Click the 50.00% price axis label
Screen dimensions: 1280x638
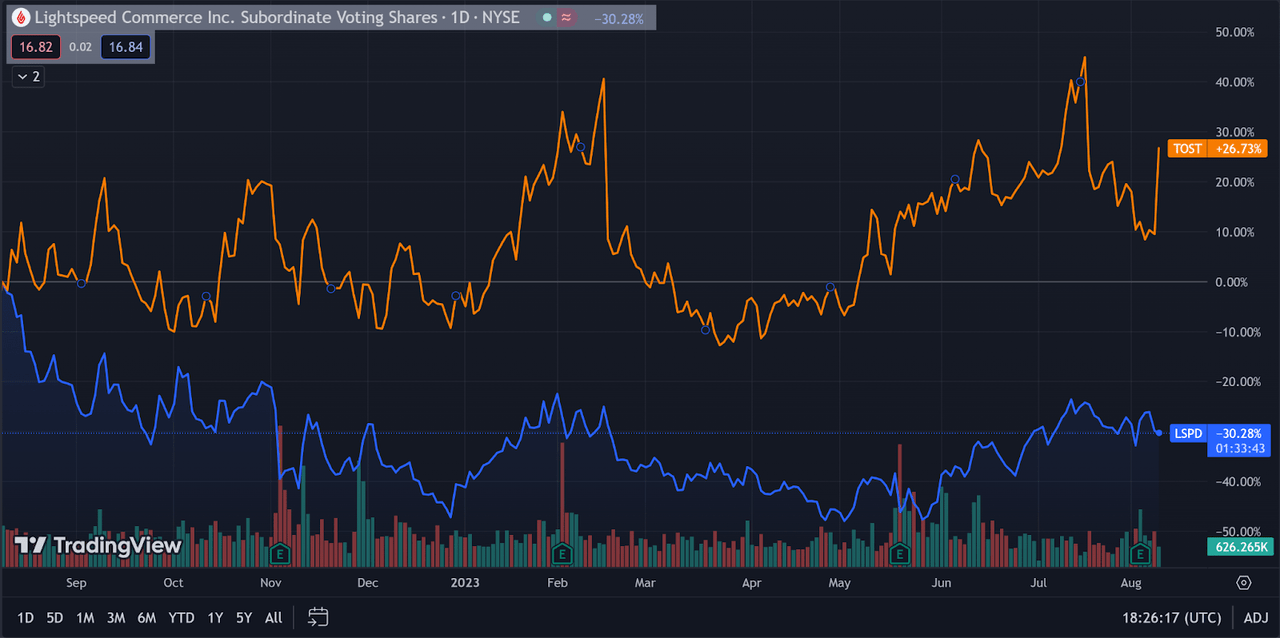pyautogui.click(x=1233, y=32)
